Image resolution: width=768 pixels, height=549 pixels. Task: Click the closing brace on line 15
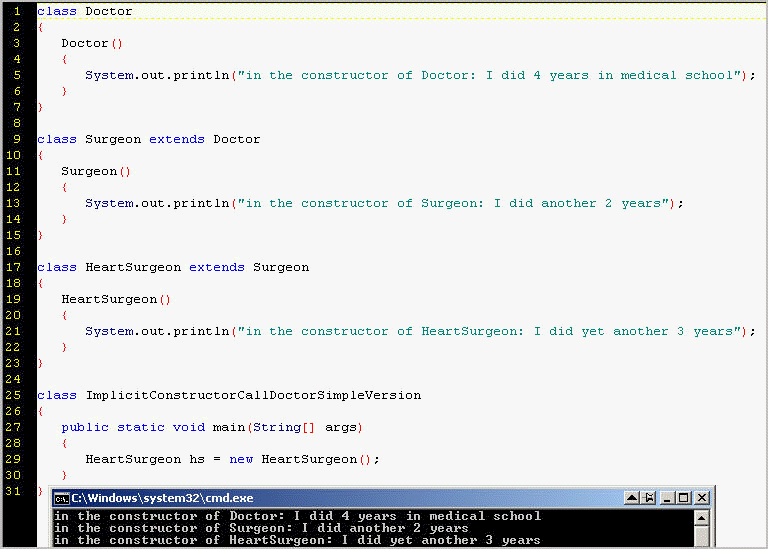click(x=40, y=236)
